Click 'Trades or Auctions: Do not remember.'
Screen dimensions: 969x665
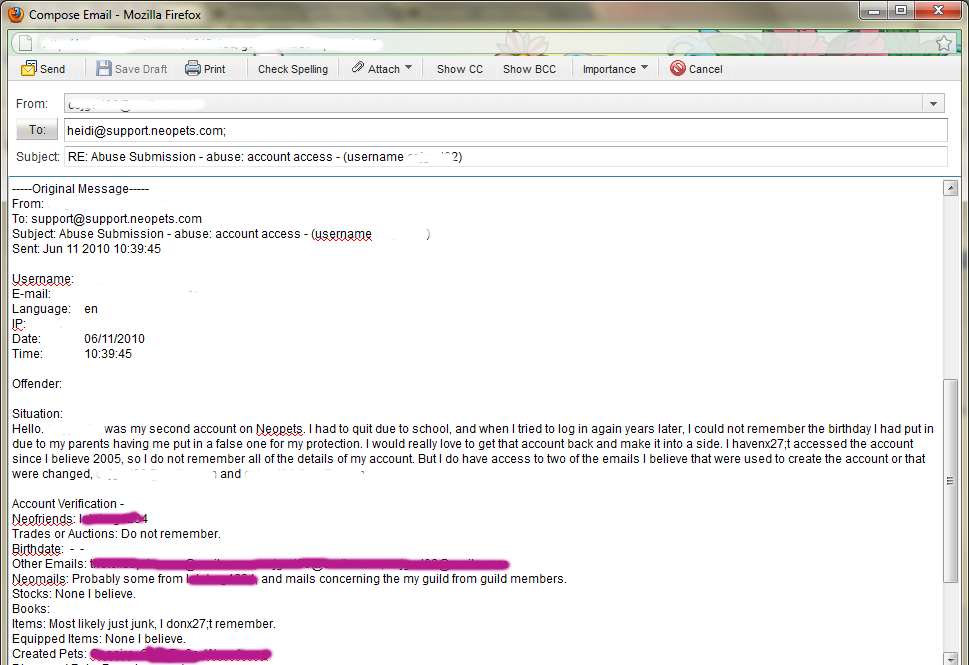[116, 534]
